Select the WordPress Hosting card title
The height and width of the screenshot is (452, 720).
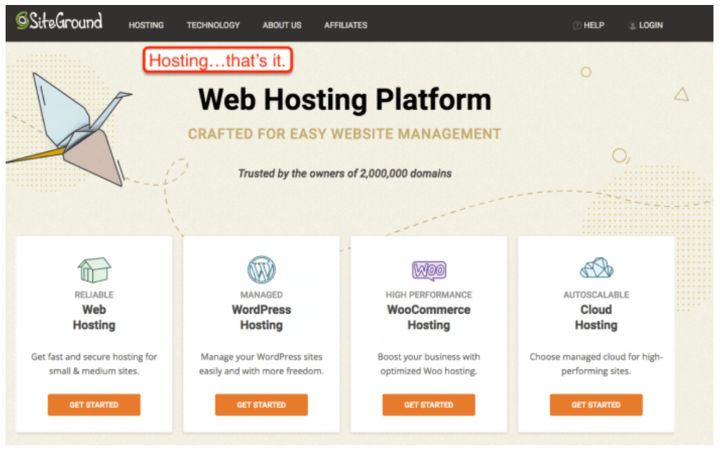261,317
